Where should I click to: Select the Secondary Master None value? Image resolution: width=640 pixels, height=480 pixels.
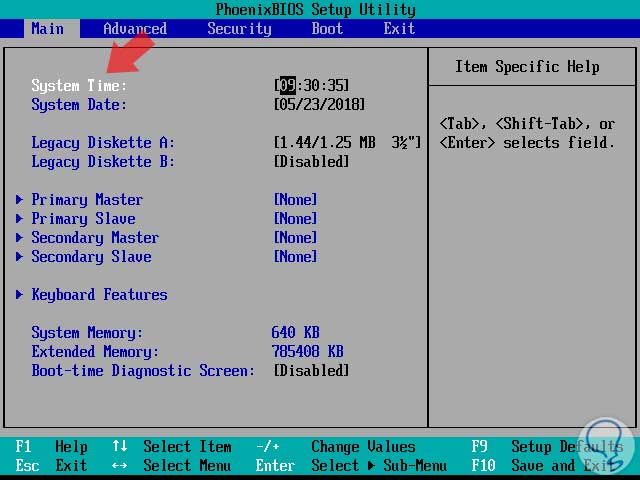pos(296,238)
